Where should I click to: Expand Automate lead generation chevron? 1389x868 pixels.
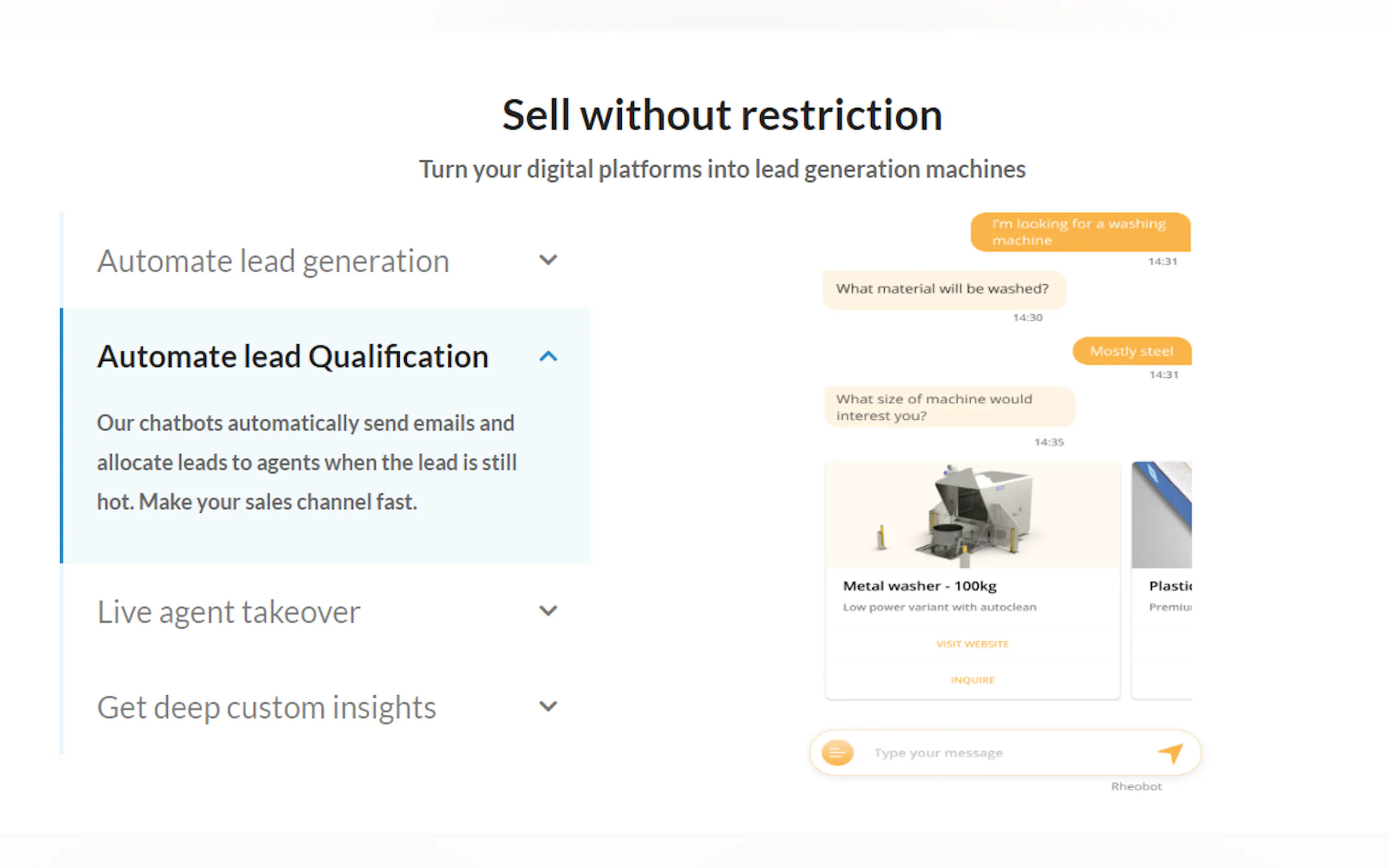tap(548, 260)
